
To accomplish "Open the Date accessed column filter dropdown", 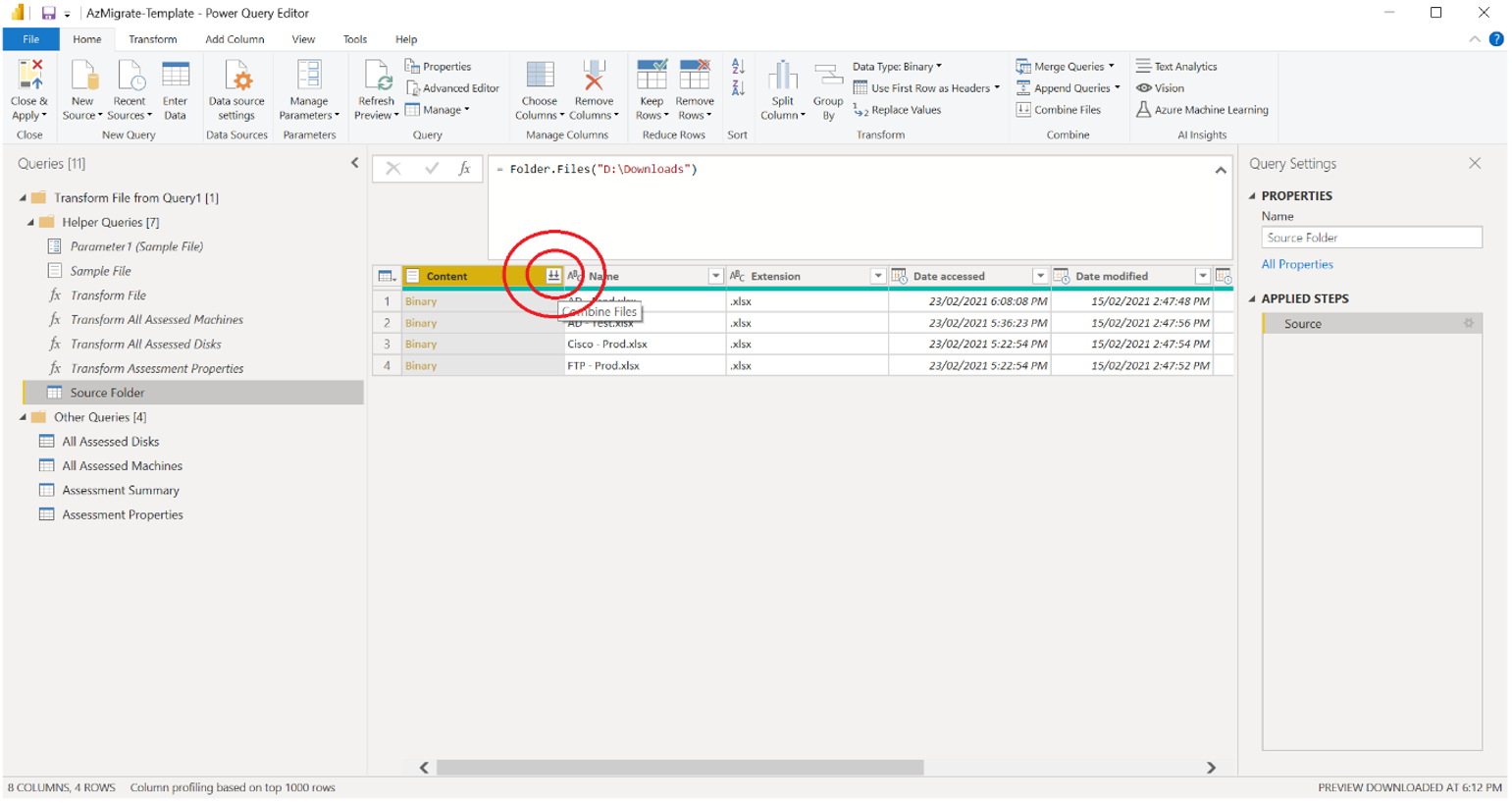I will (x=1040, y=277).
